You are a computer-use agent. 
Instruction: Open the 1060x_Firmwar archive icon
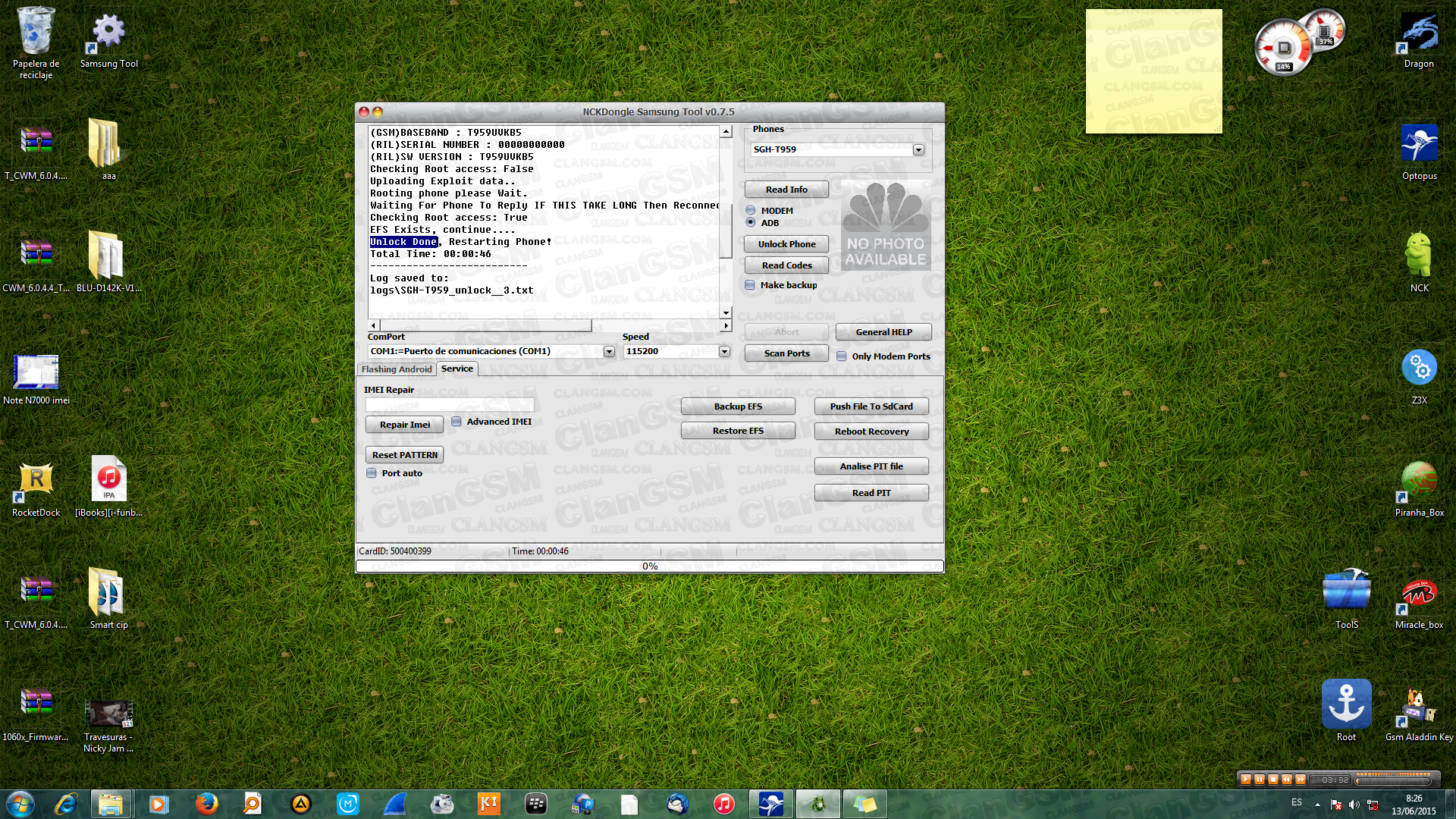(x=36, y=714)
